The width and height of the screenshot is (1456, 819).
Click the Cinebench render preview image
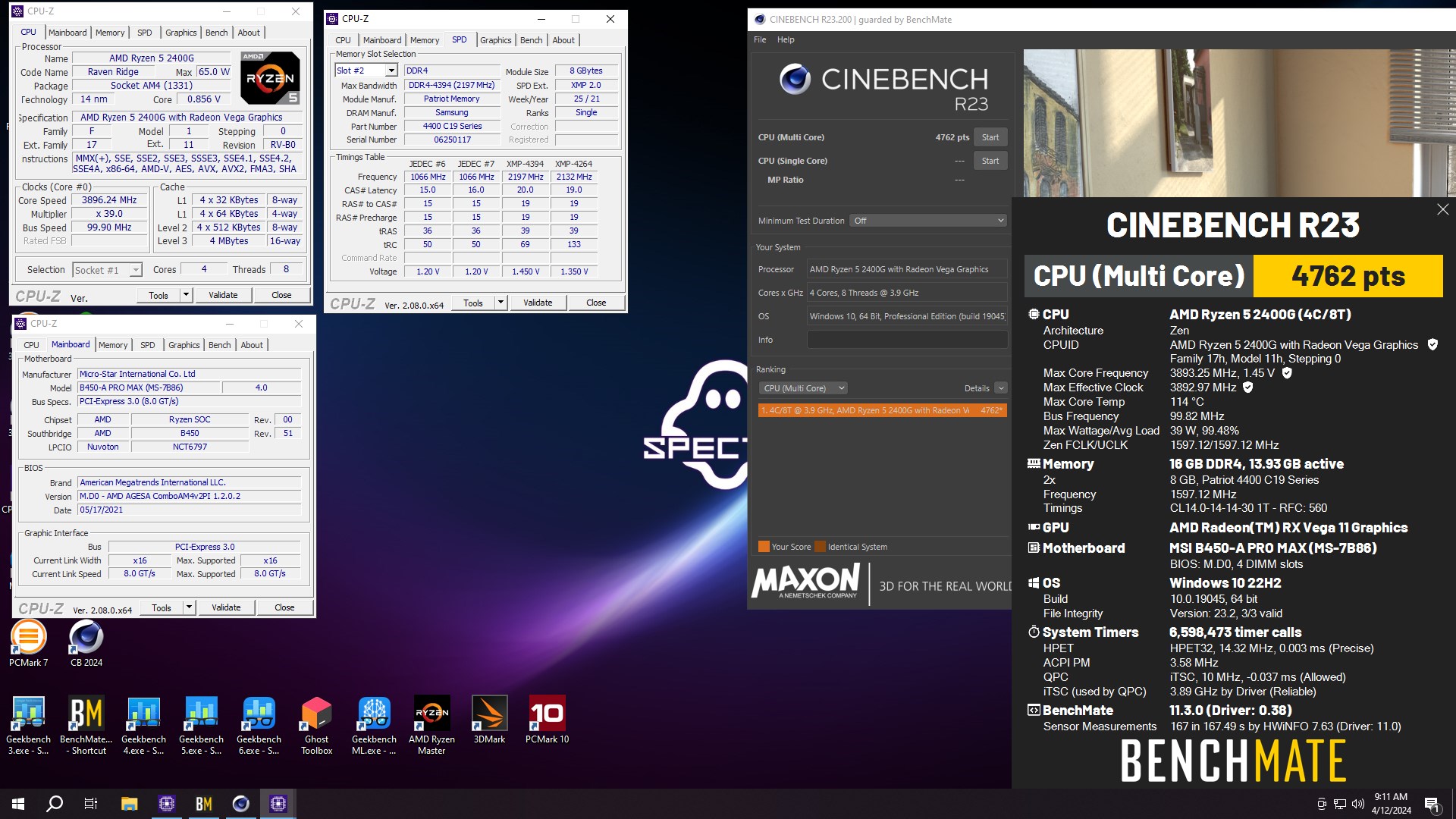pyautogui.click(x=1239, y=124)
